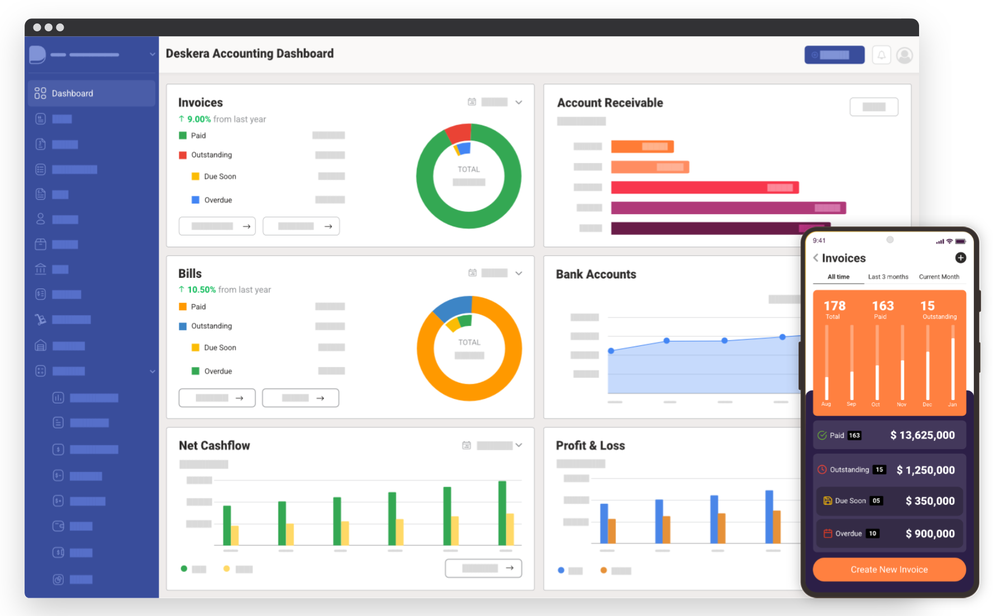The image size is (1000, 616).
Task: Click the hand truck icon in the sidebar
Action: (40, 319)
